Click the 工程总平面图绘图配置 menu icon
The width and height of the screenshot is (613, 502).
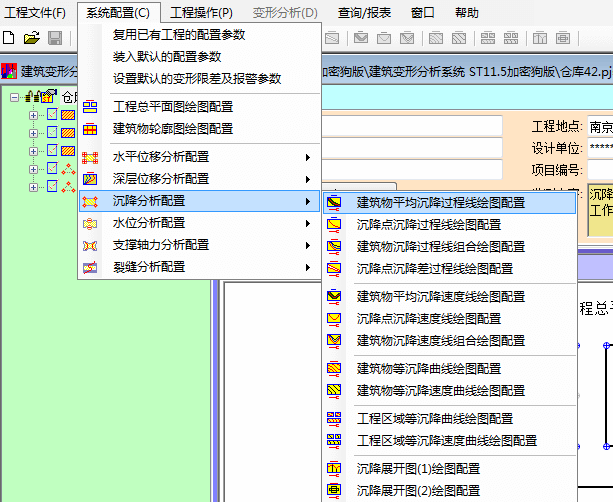tap(91, 107)
